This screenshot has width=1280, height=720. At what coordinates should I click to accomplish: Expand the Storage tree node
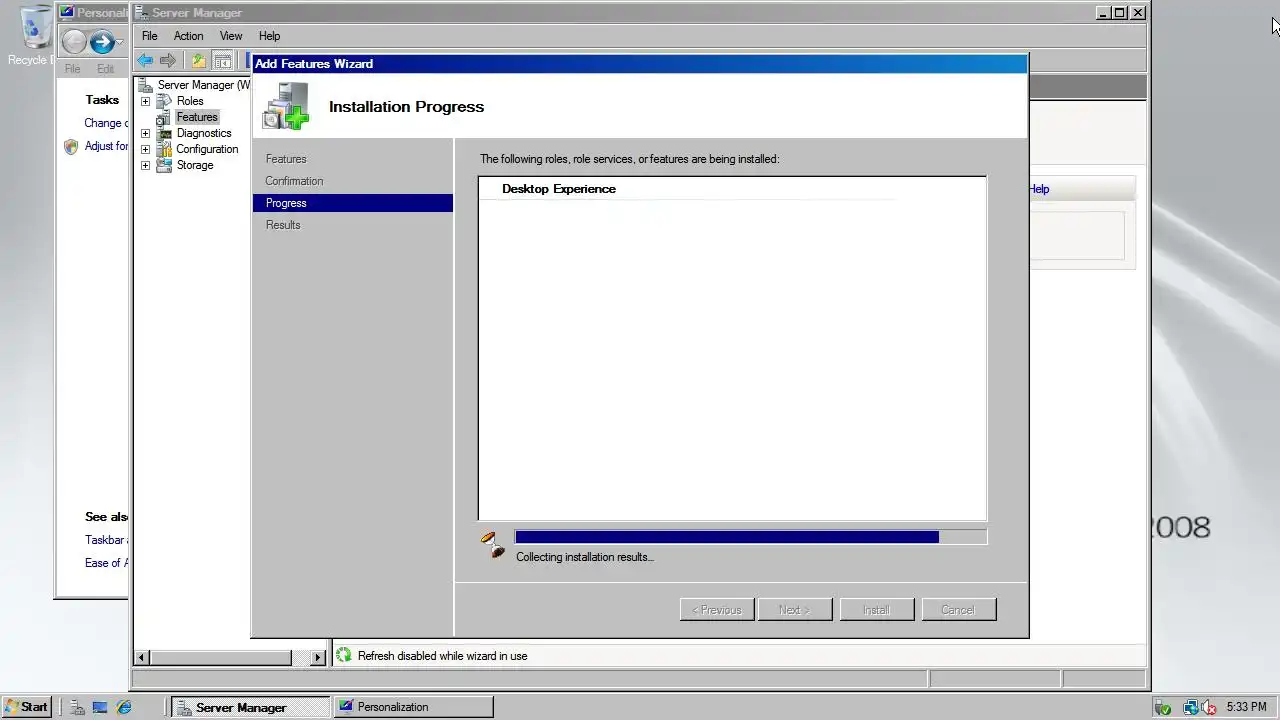(x=145, y=165)
